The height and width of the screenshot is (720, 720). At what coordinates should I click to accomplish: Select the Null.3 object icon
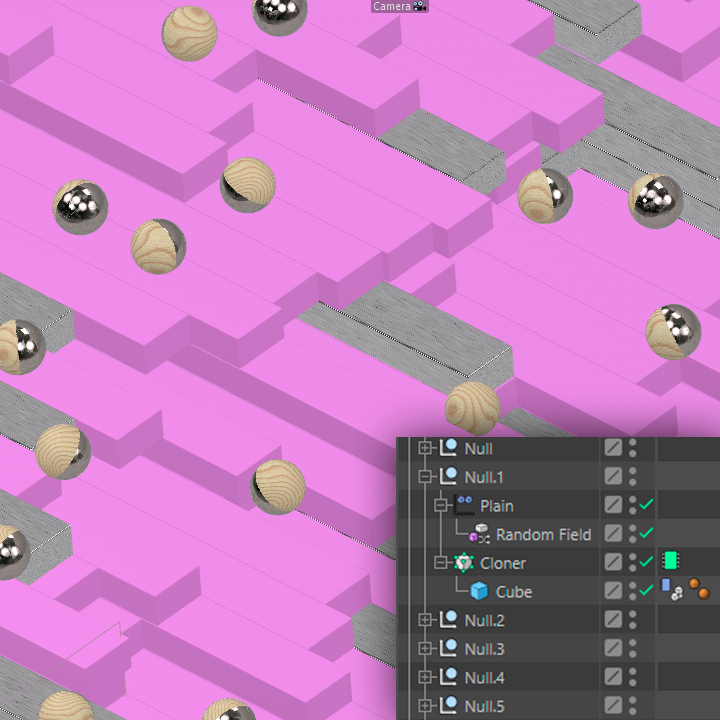point(449,648)
